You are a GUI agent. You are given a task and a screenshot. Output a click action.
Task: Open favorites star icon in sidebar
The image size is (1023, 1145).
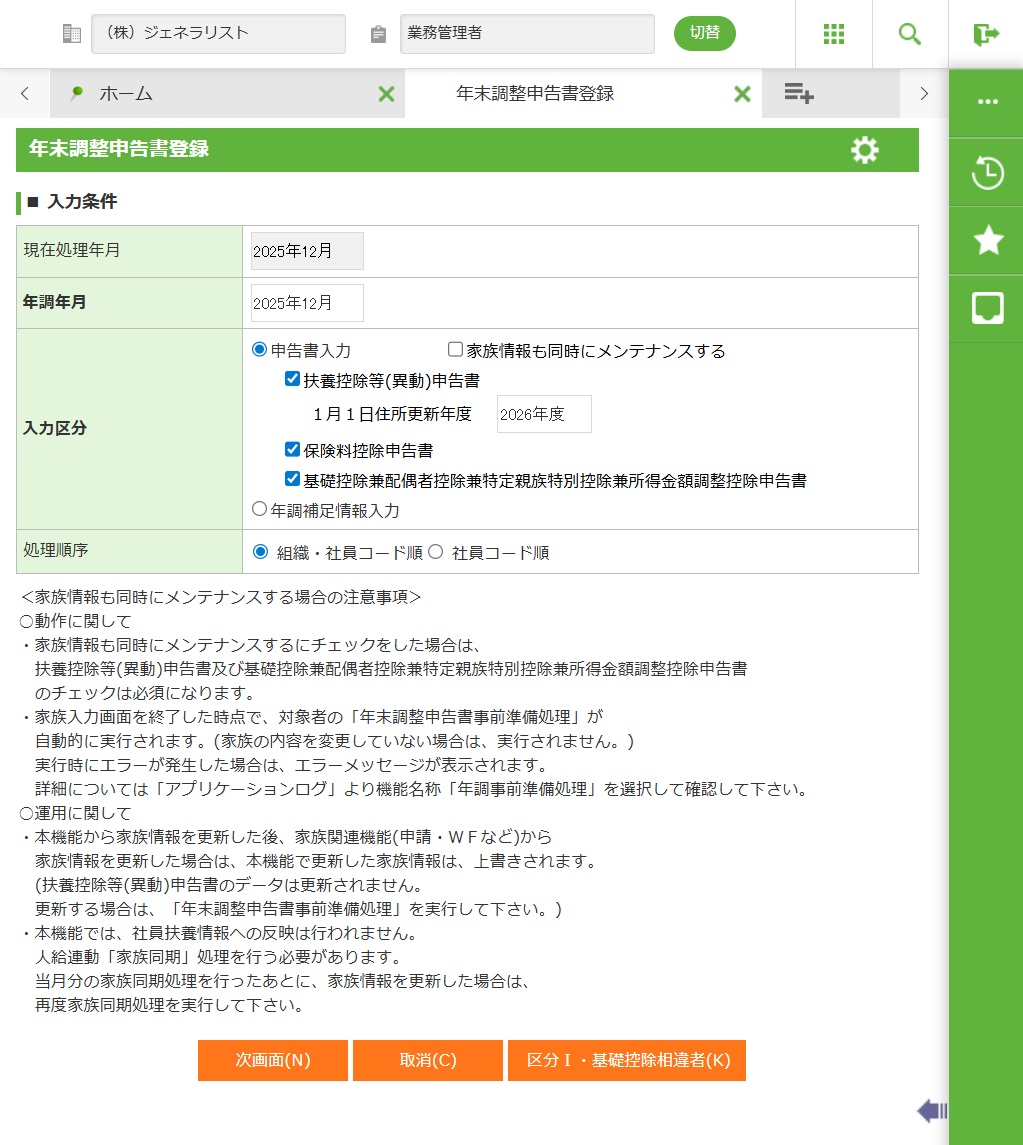point(987,240)
